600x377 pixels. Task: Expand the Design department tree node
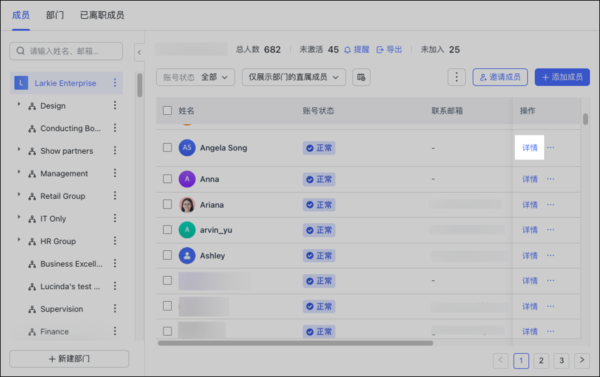coord(18,104)
